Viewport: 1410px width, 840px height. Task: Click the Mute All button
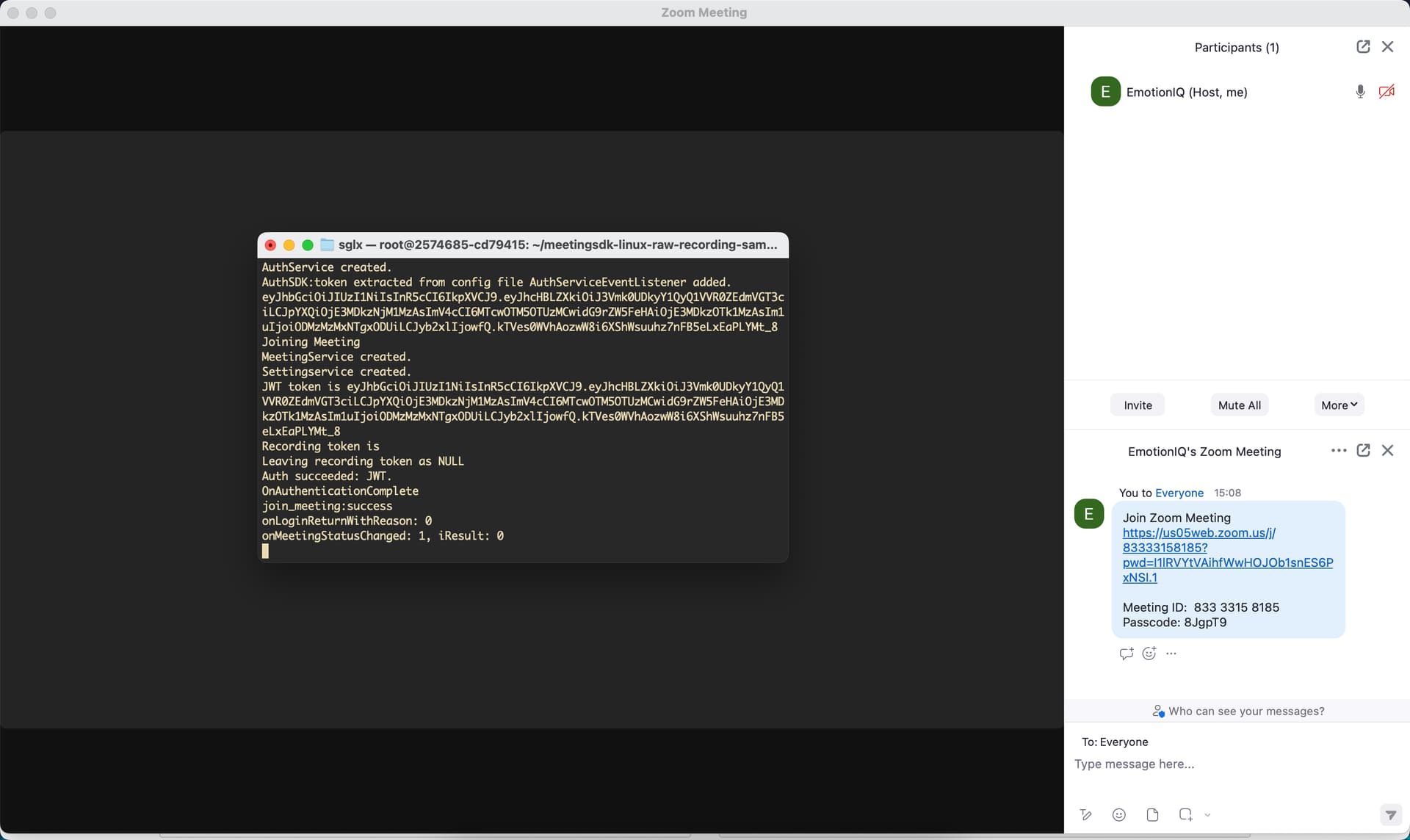coord(1239,405)
